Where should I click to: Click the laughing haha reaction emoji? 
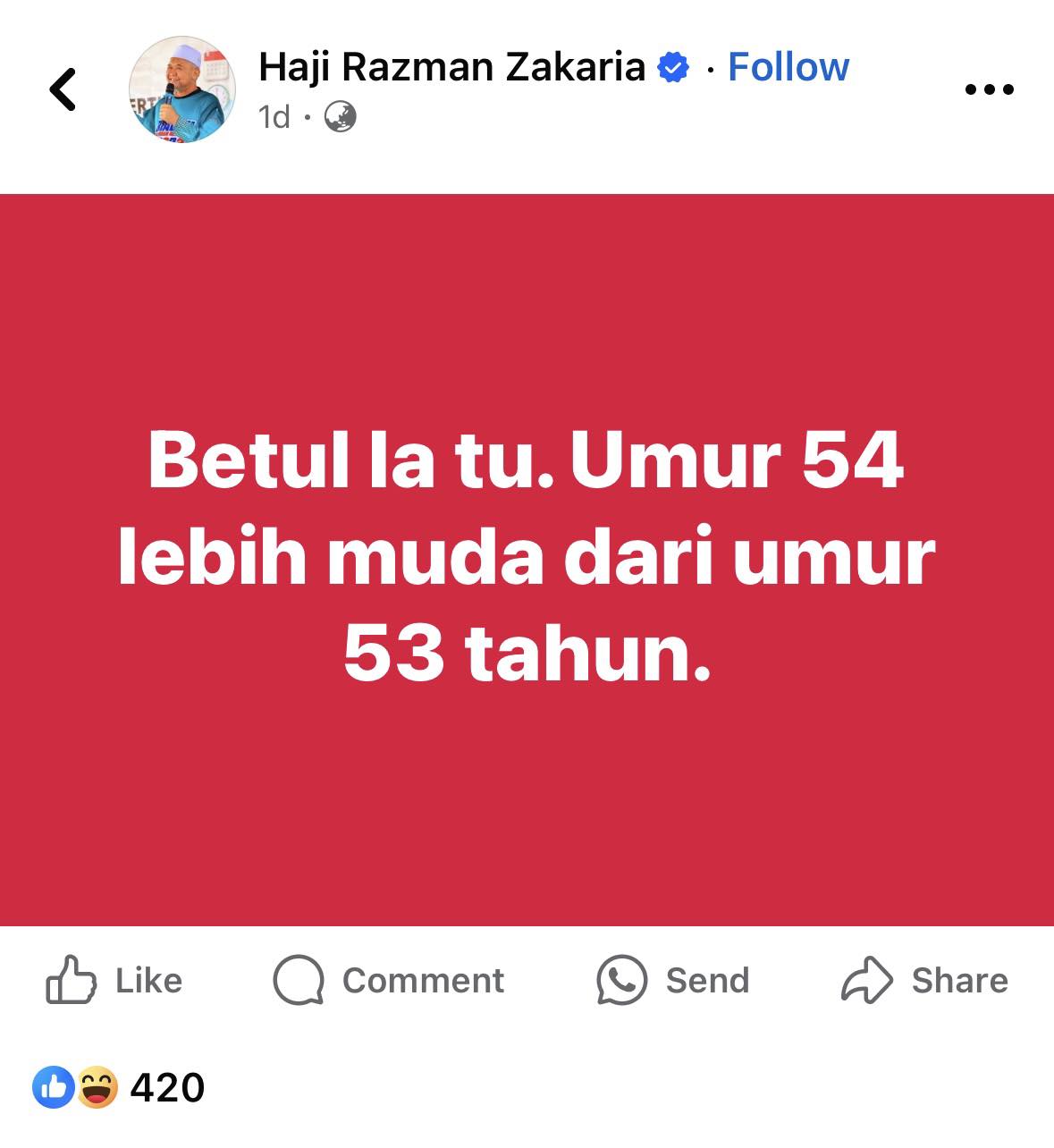click(97, 1087)
